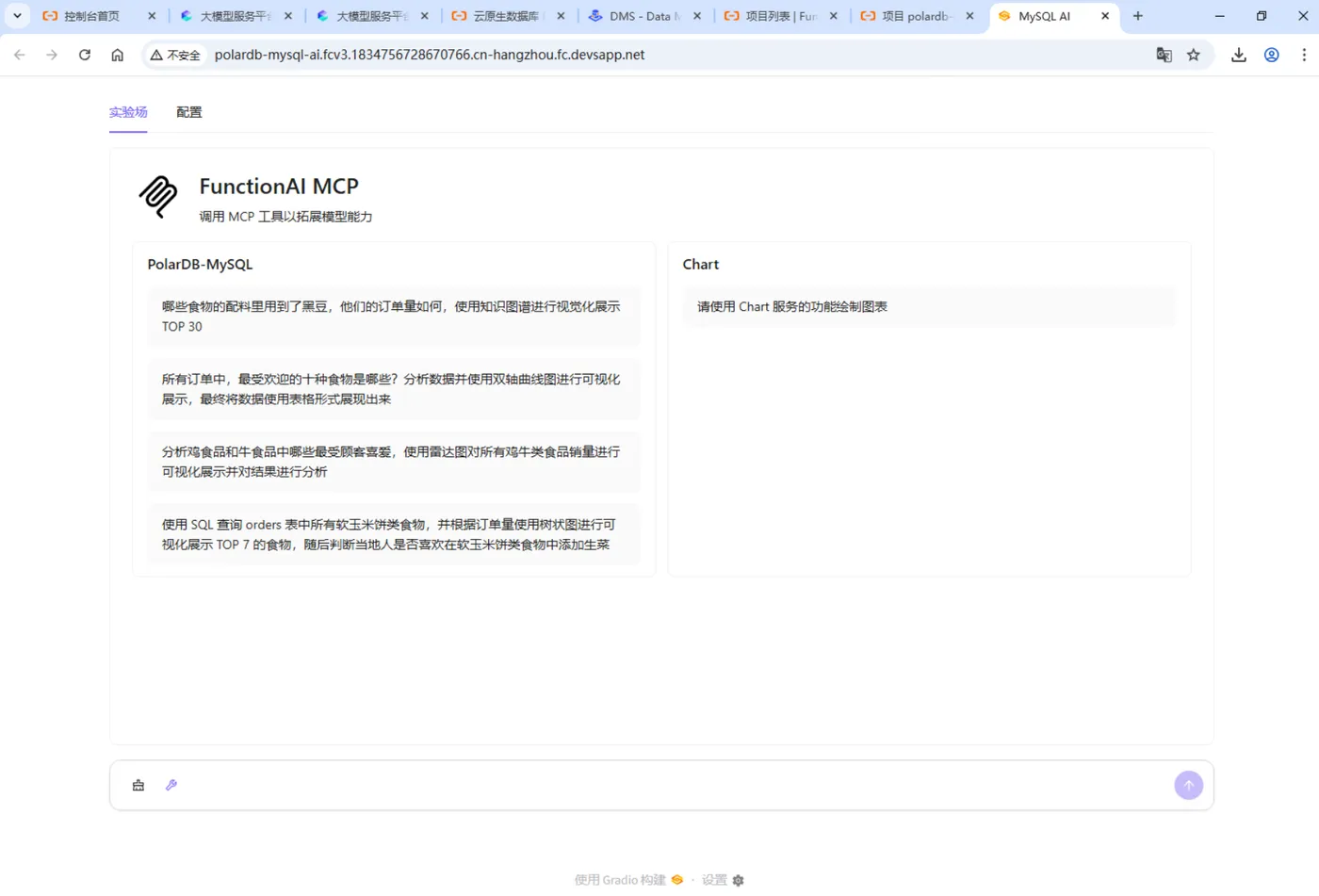Select the 鸡食品和牛食品 radar chart prompt

[394, 462]
